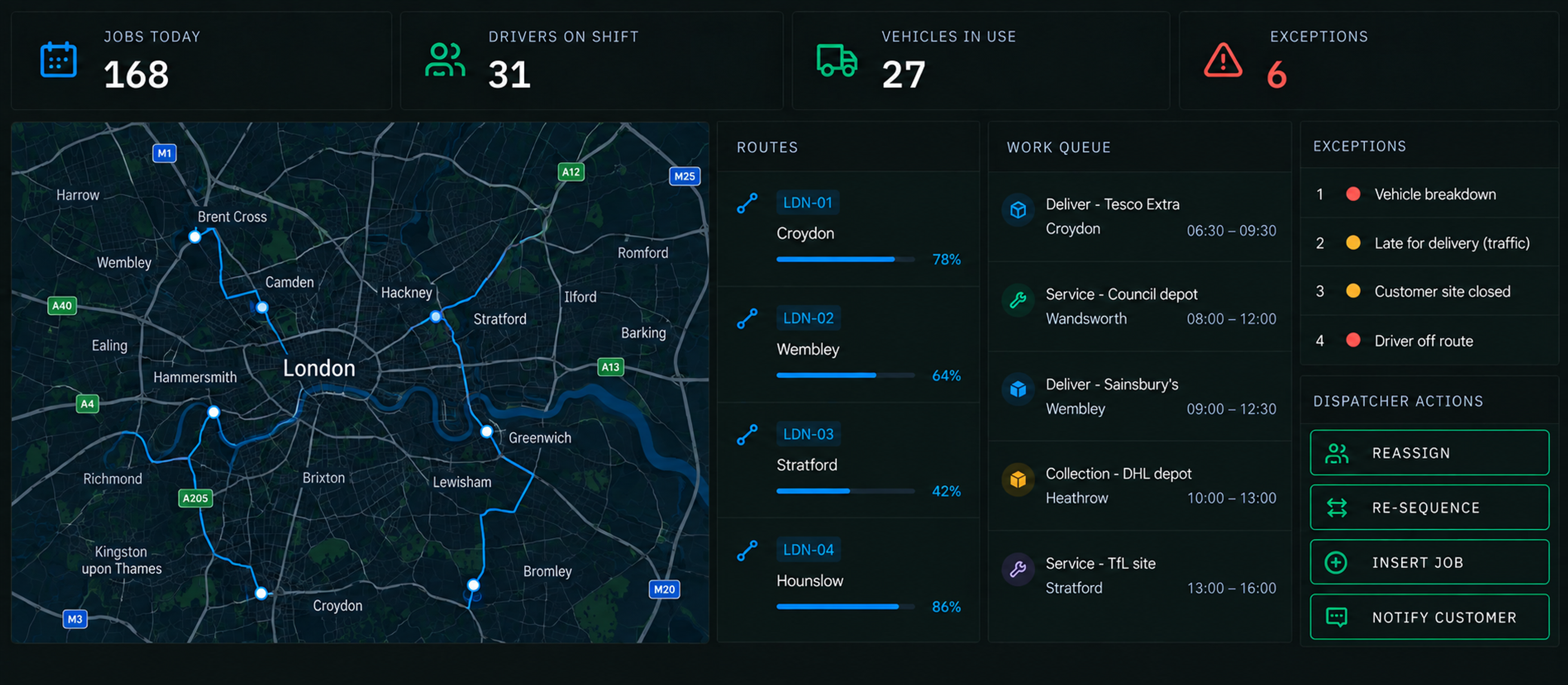The width and height of the screenshot is (1568, 685).
Task: Select the LDN-03 route tag
Action: point(808,434)
